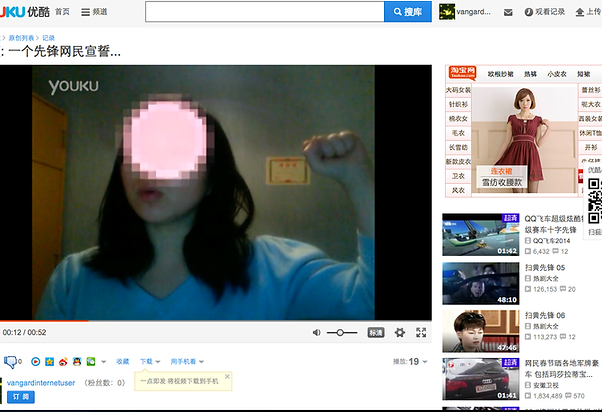Mute the video with the speaker icon

(316, 333)
